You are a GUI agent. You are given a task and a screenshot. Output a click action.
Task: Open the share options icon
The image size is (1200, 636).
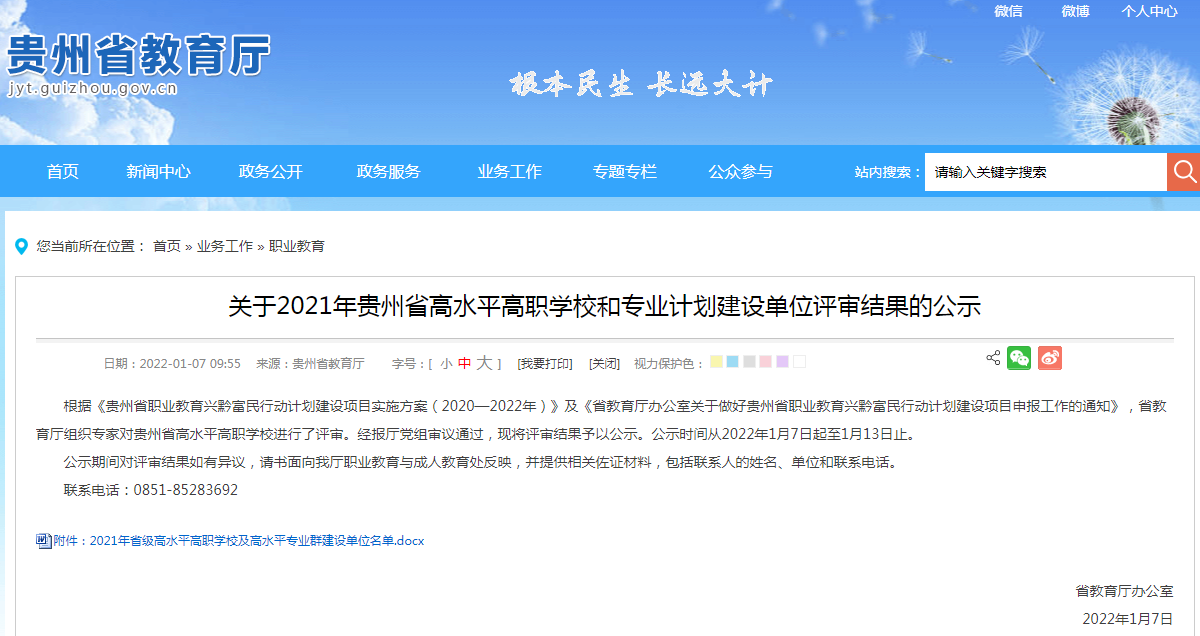pyautogui.click(x=994, y=357)
